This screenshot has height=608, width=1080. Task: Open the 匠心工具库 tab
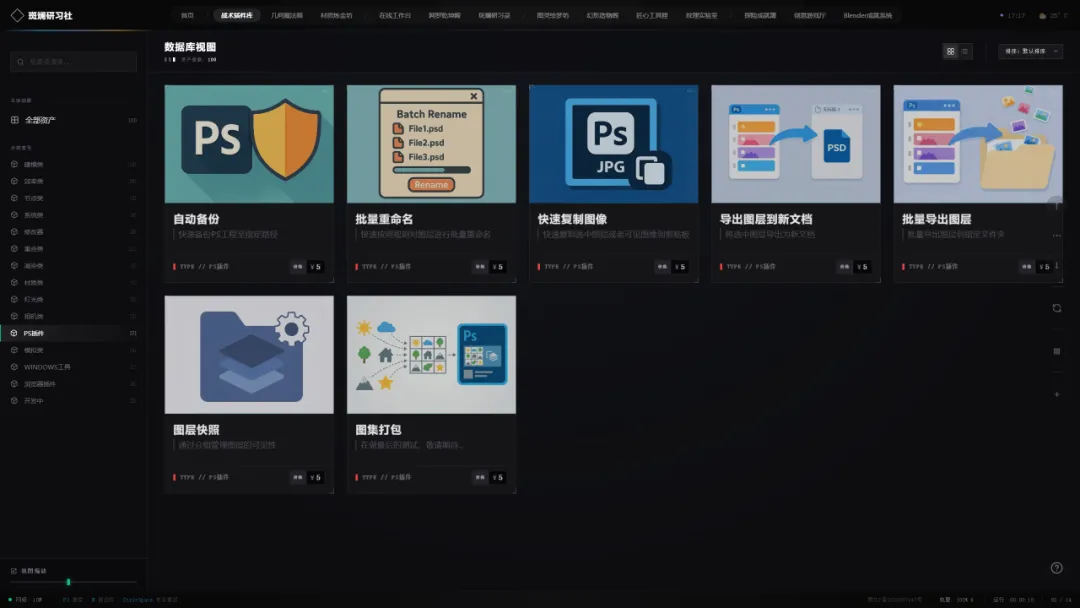coord(652,15)
